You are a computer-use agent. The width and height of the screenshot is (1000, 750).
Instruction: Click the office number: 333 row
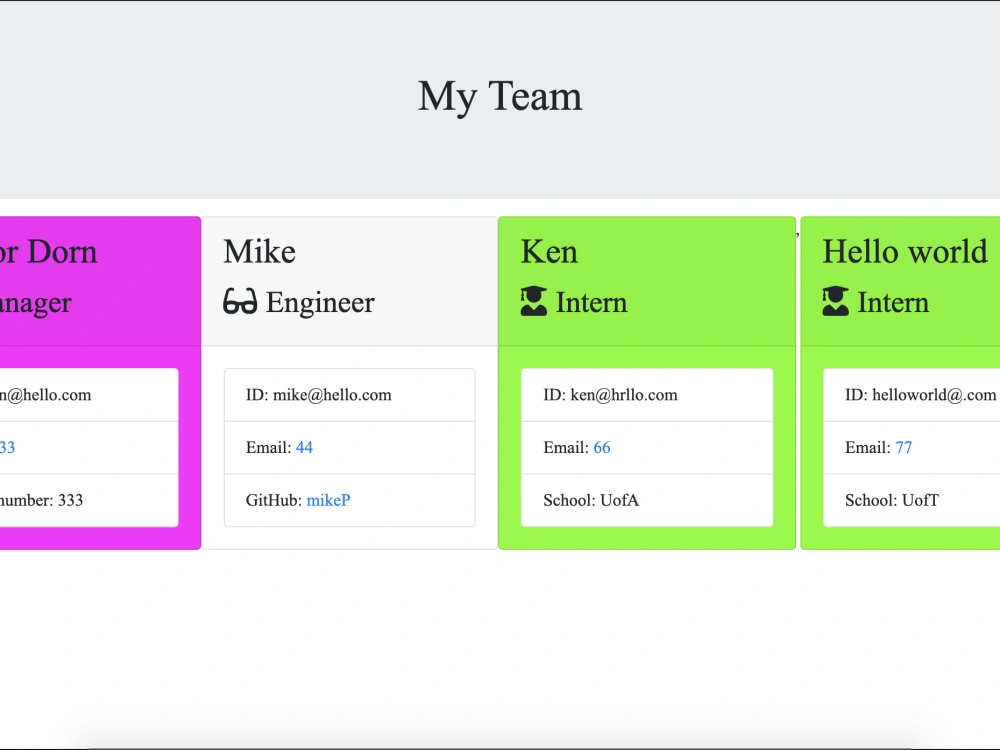[x=89, y=500]
